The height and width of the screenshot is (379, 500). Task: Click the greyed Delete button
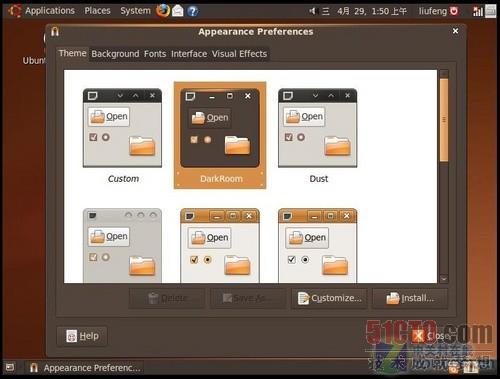[167, 298]
